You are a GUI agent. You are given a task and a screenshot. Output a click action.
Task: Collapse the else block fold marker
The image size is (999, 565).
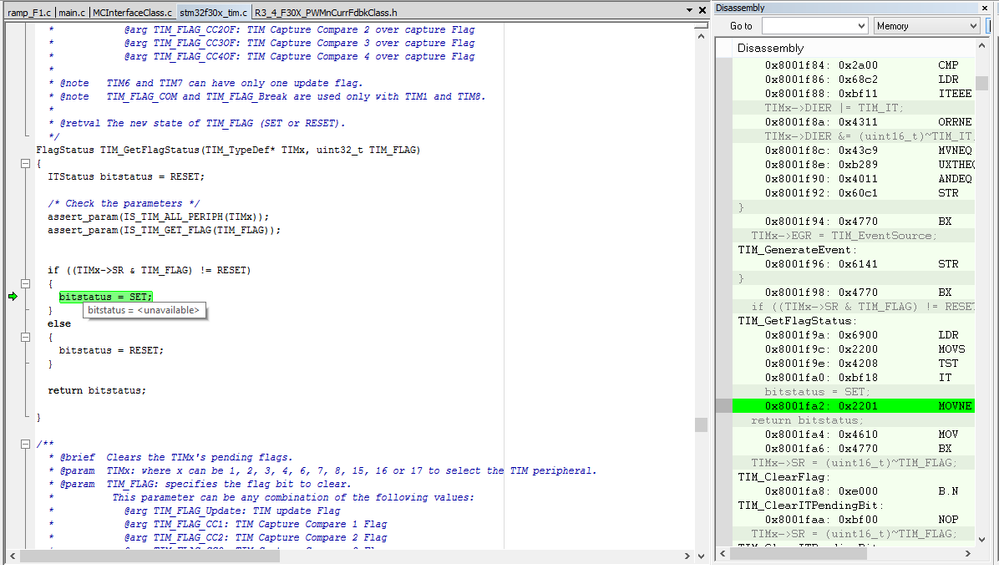(25, 337)
